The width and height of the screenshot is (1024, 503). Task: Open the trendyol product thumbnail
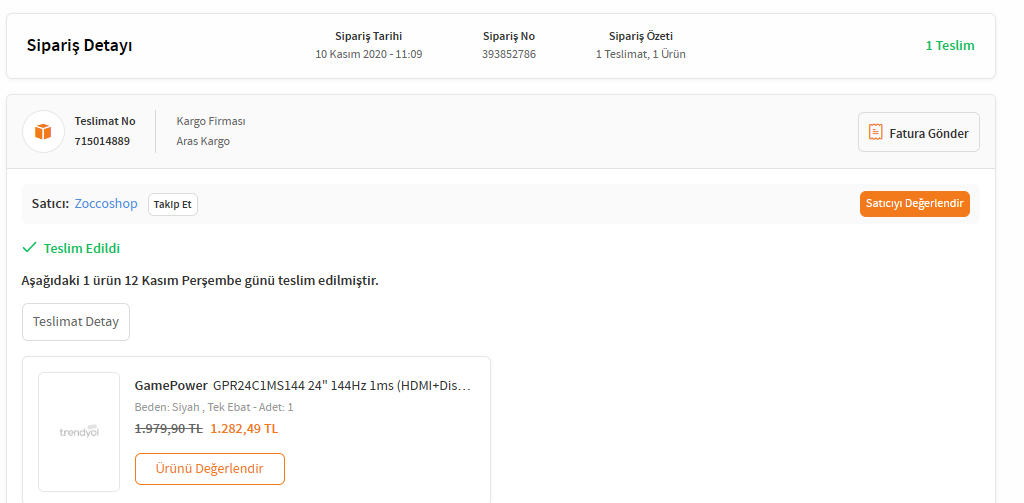pyautogui.click(x=79, y=432)
